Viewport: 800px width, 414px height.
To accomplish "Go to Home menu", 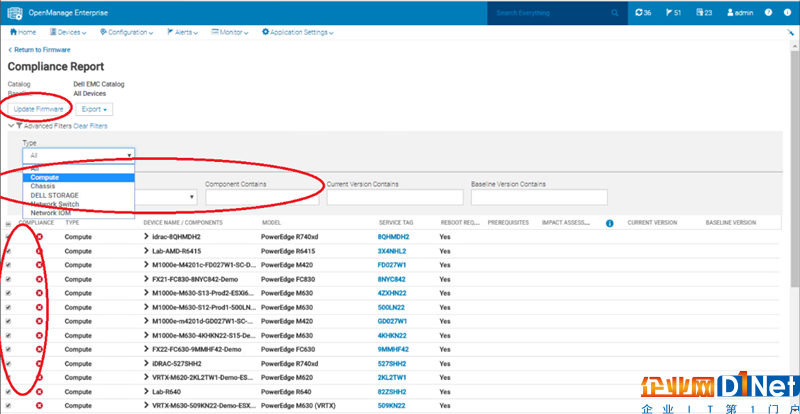I will (x=23, y=32).
